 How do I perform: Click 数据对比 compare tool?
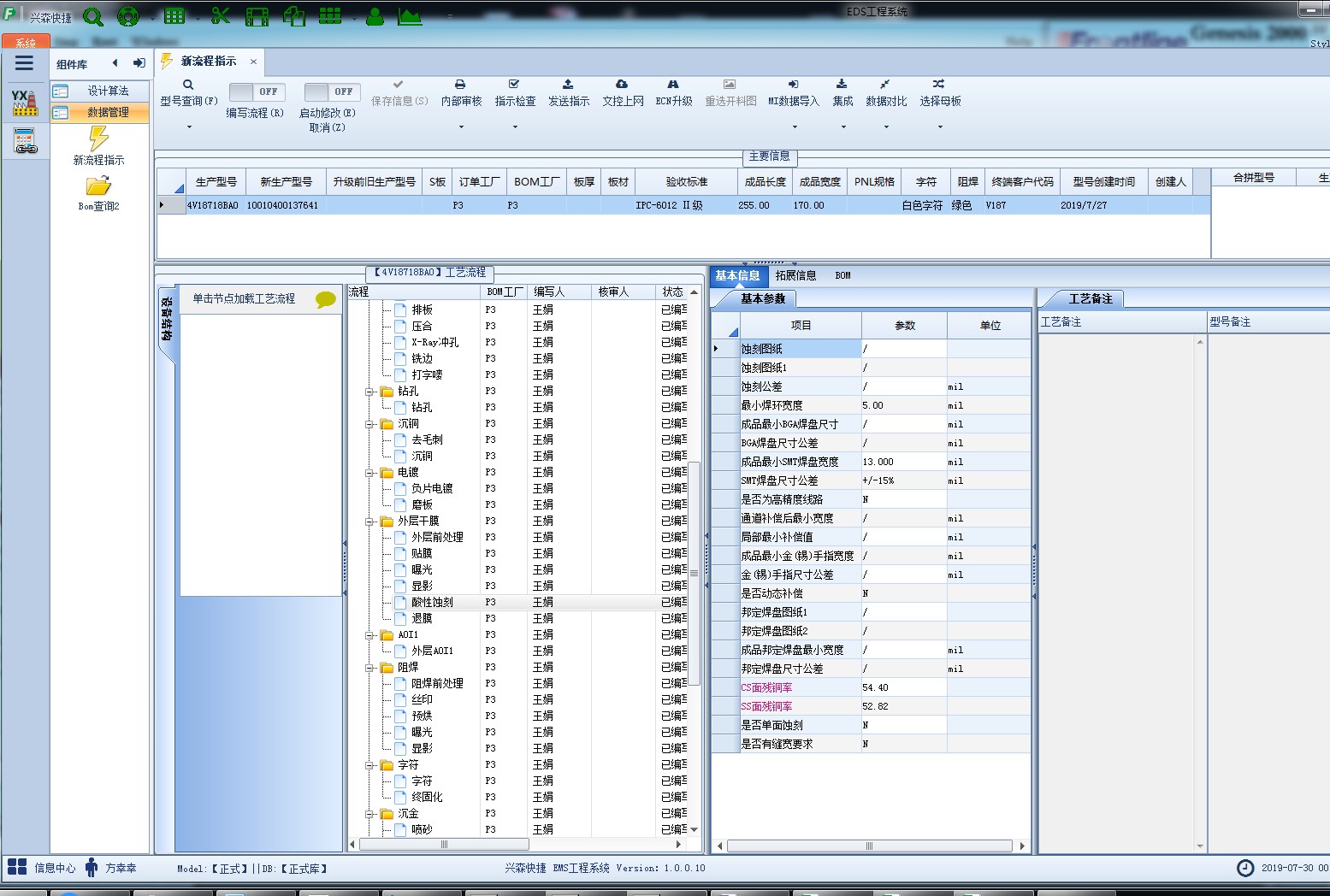tap(886, 94)
